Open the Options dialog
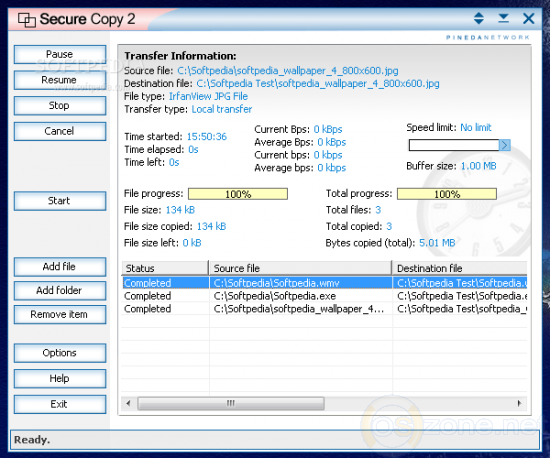Screen dimensions: 550x458 tap(60, 353)
